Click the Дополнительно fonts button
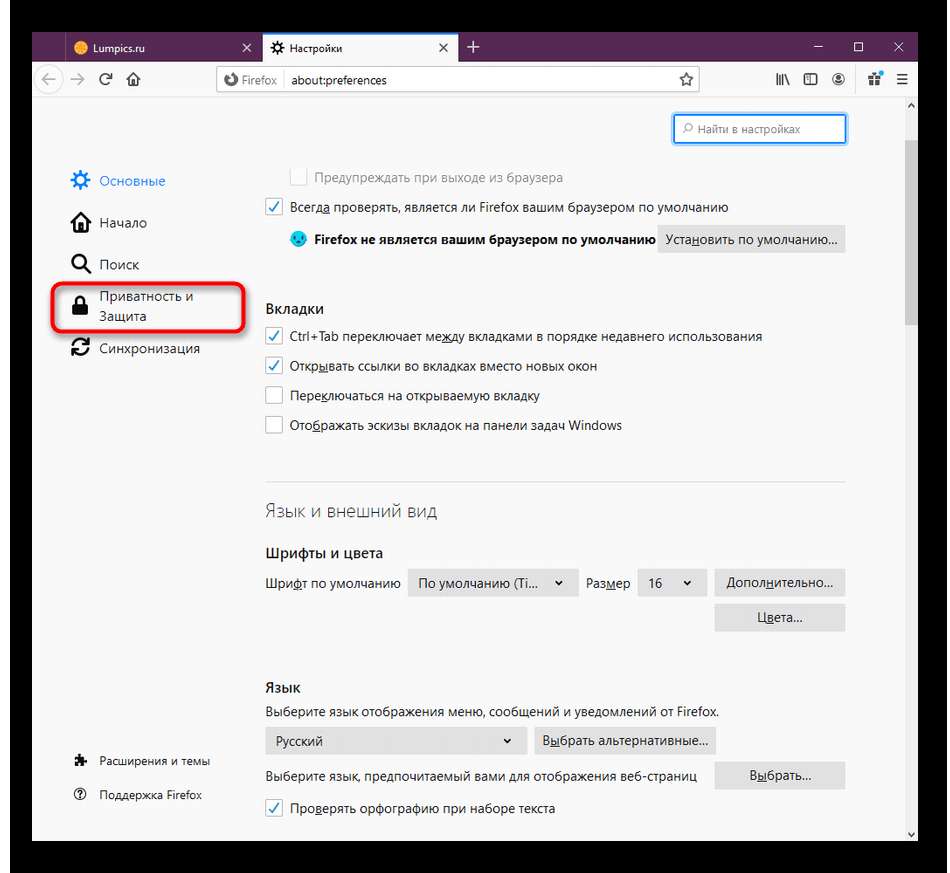 tap(780, 583)
